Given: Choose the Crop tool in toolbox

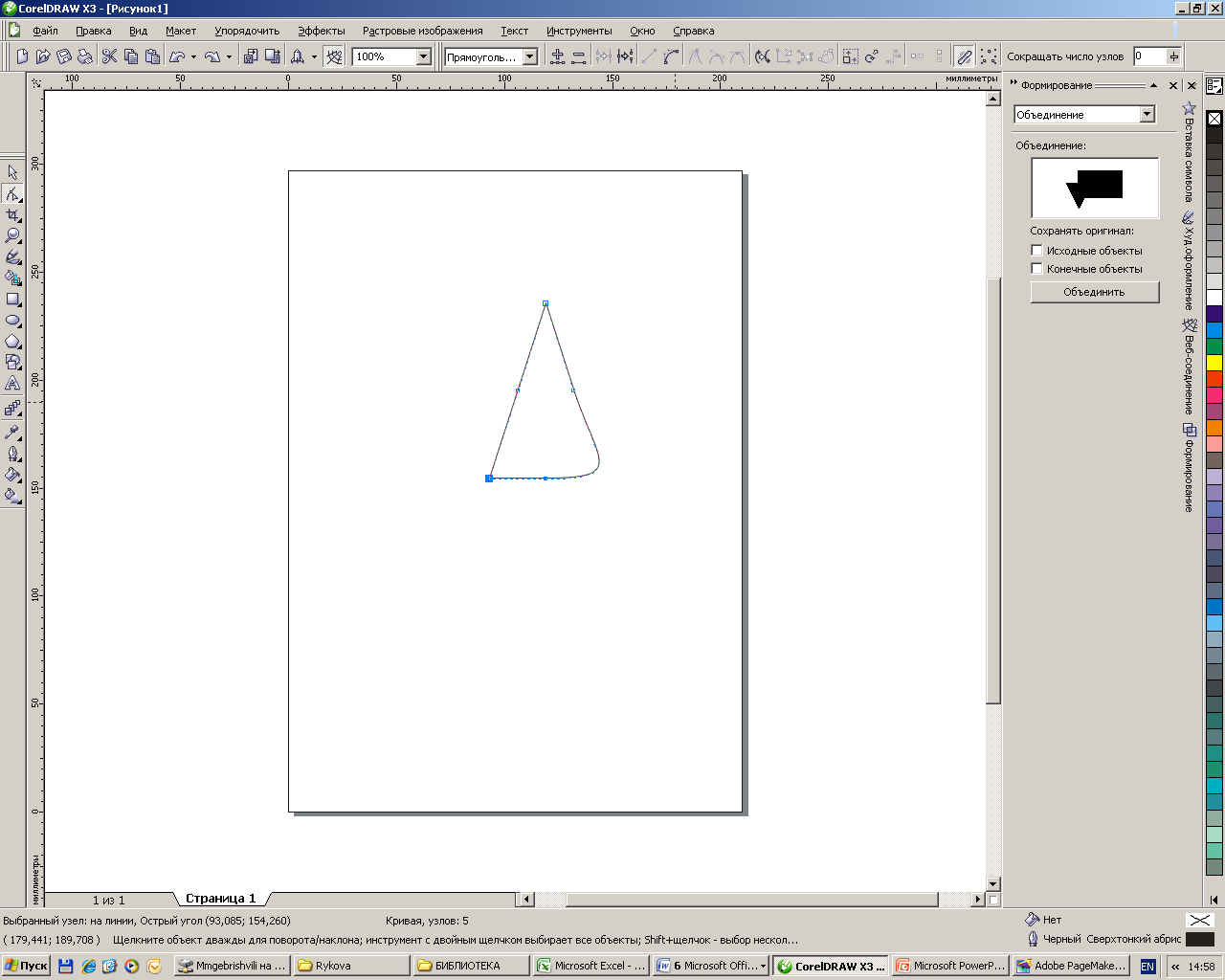Looking at the screenshot, I should 12,214.
